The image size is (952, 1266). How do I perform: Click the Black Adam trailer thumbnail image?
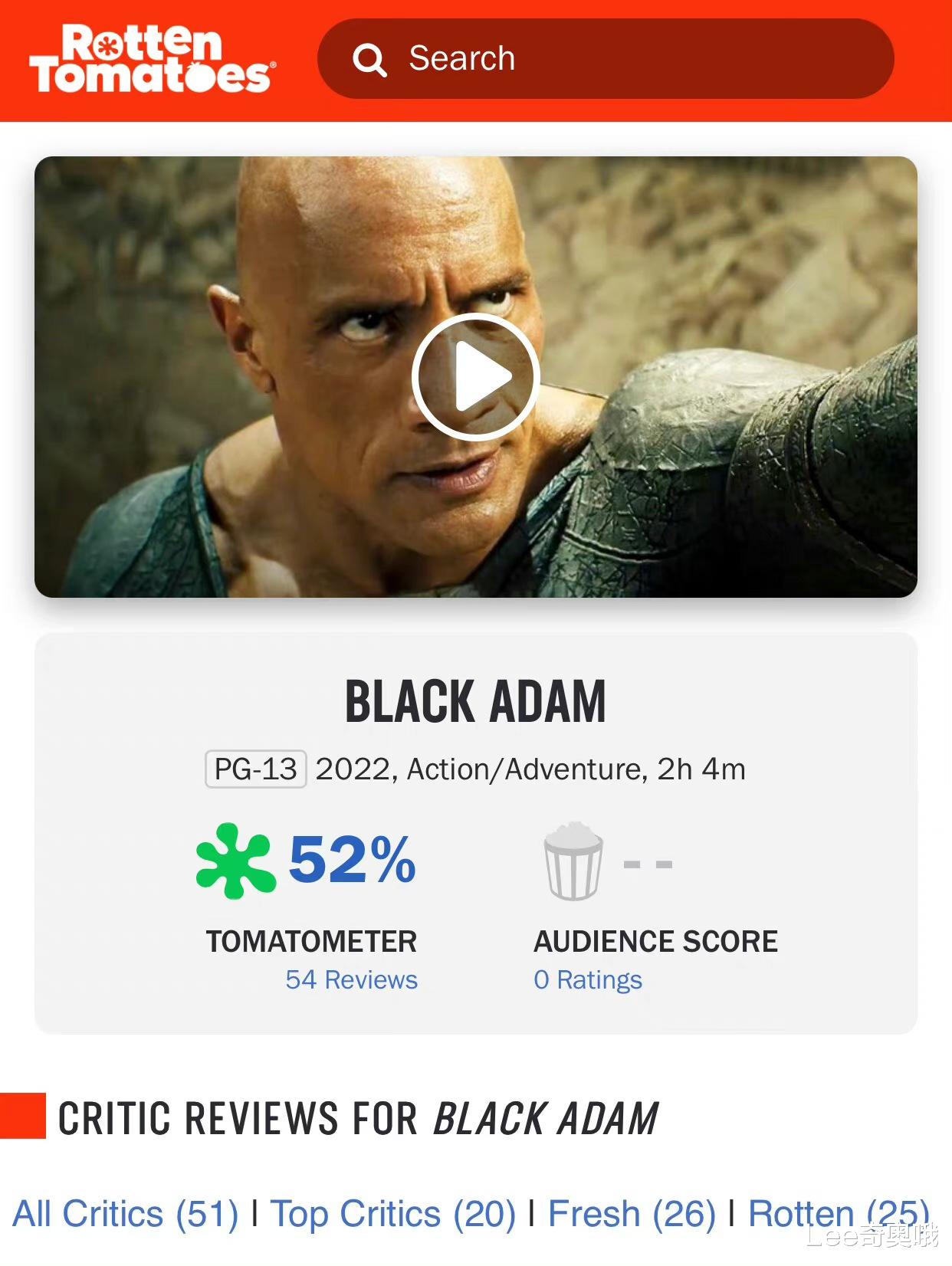pos(476,376)
